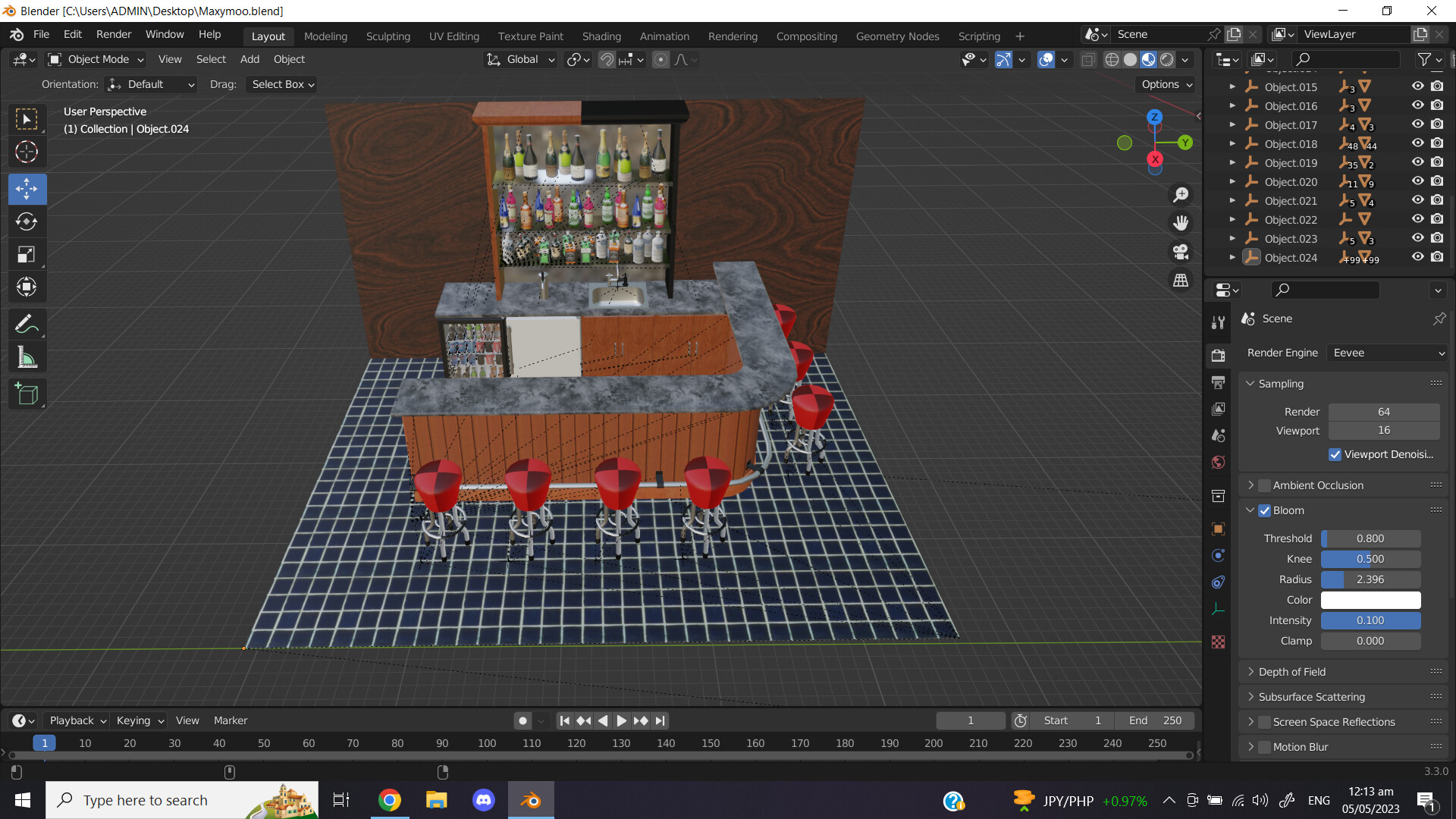Open the Rendering menu
The height and width of the screenshot is (819, 1456).
point(733,36)
